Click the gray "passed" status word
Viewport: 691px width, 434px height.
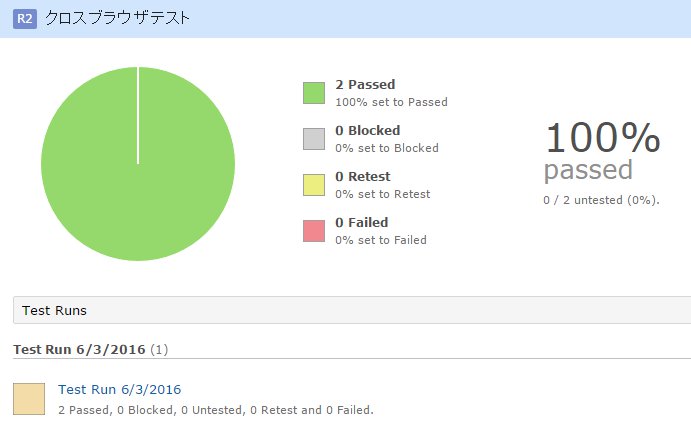[588, 170]
